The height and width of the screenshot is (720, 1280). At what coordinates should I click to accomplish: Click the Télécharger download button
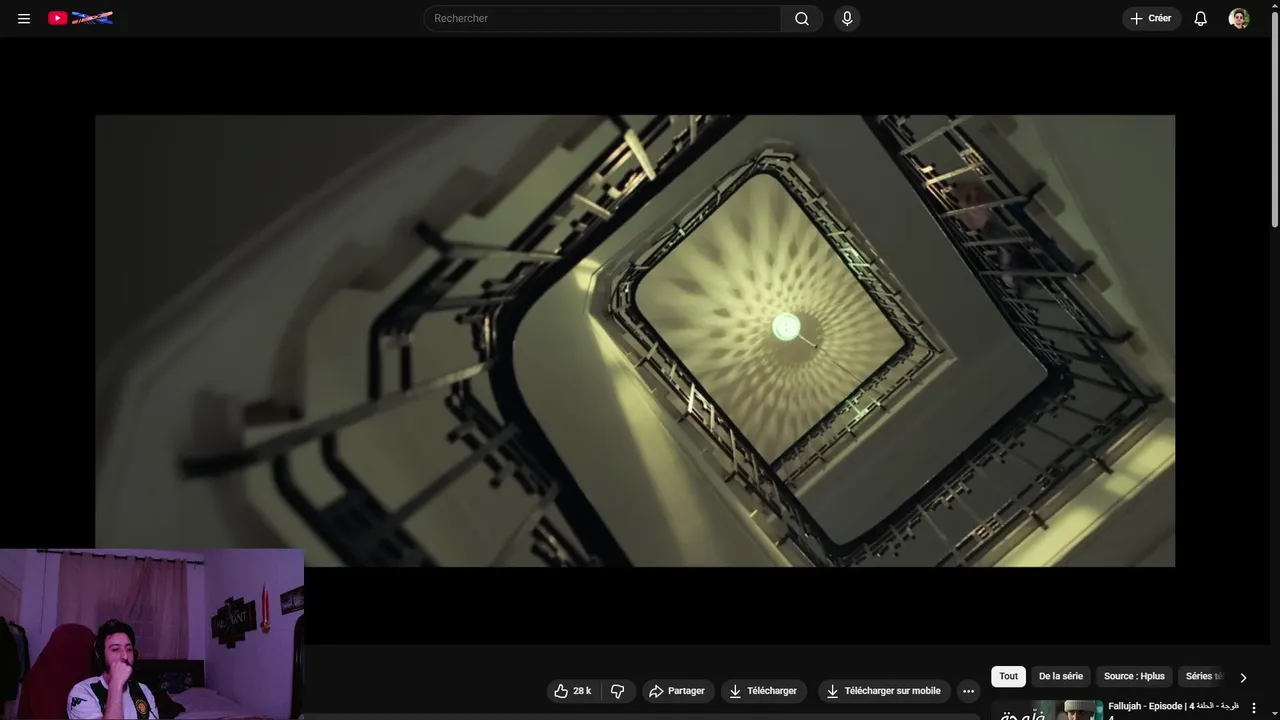click(x=763, y=691)
